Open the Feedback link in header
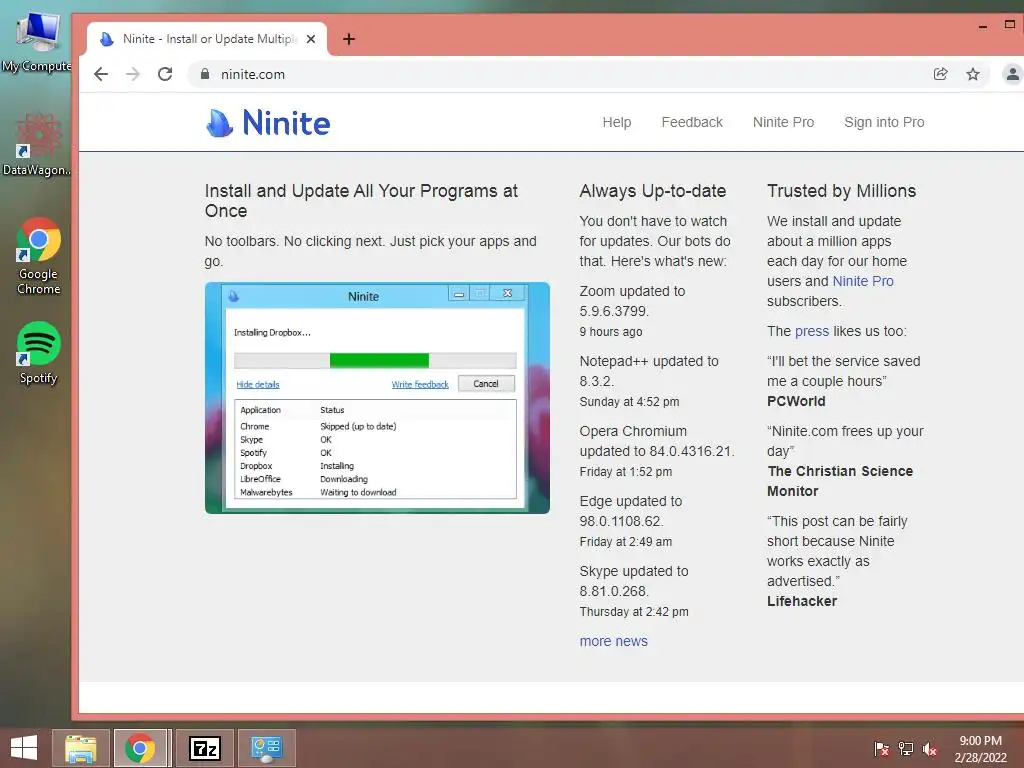The height and width of the screenshot is (768, 1024). tap(692, 122)
